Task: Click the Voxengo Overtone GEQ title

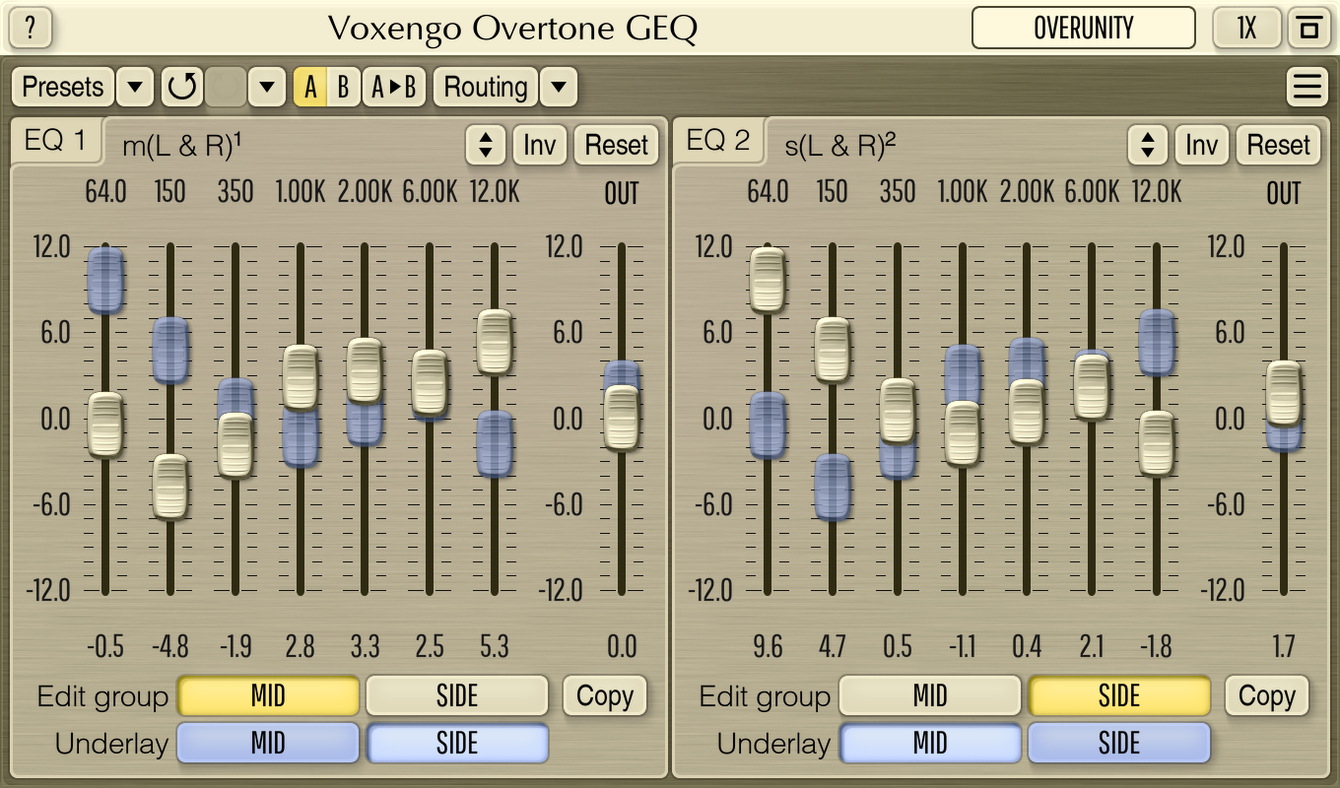Action: tap(512, 28)
